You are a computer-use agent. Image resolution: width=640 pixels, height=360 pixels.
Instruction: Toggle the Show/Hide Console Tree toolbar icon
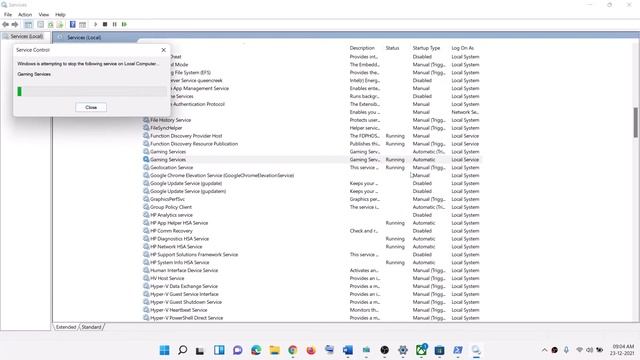[x=28, y=24]
